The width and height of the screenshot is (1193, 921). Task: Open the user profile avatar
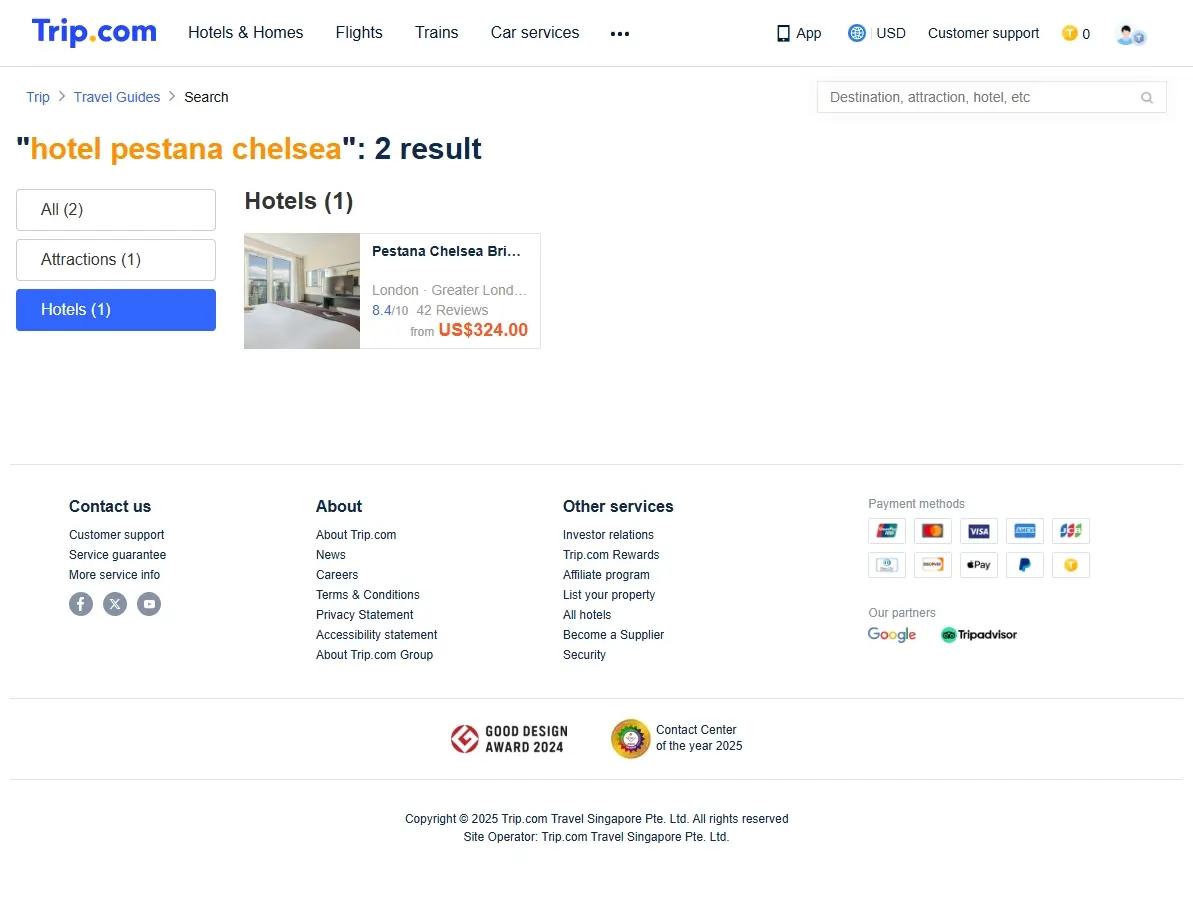pos(1130,34)
